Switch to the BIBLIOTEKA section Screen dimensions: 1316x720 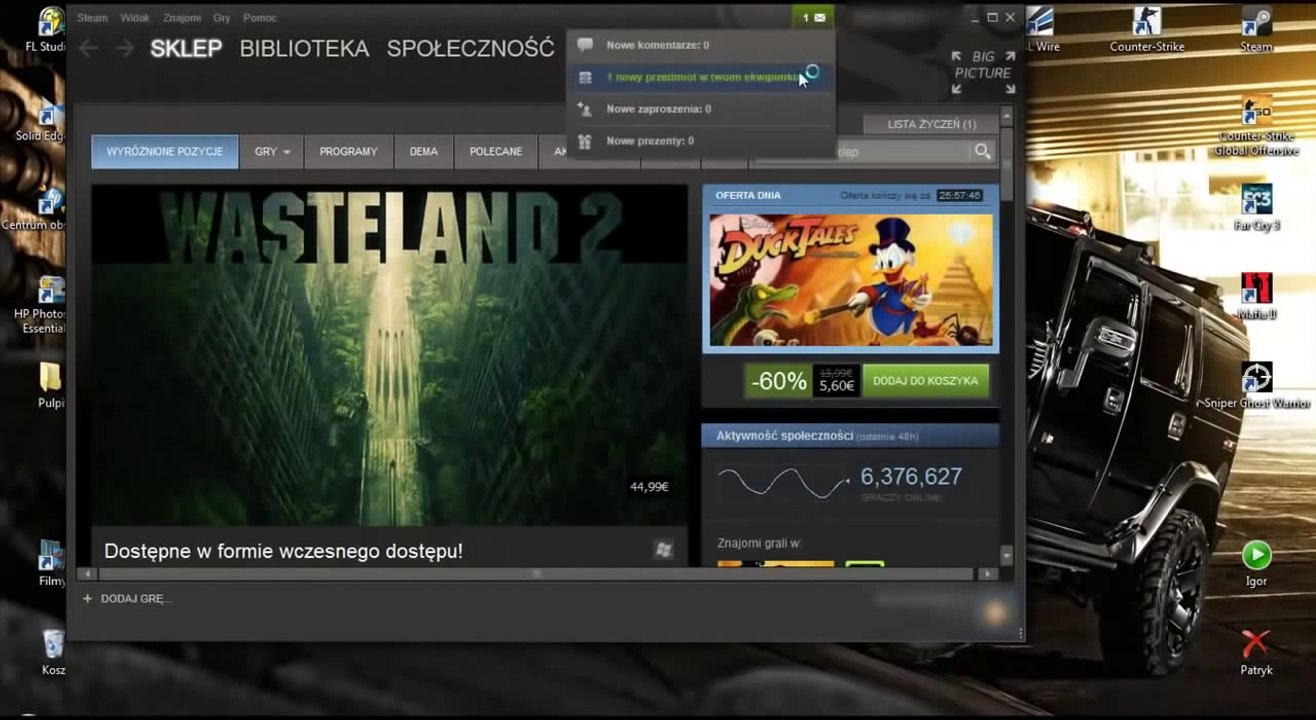tap(304, 48)
